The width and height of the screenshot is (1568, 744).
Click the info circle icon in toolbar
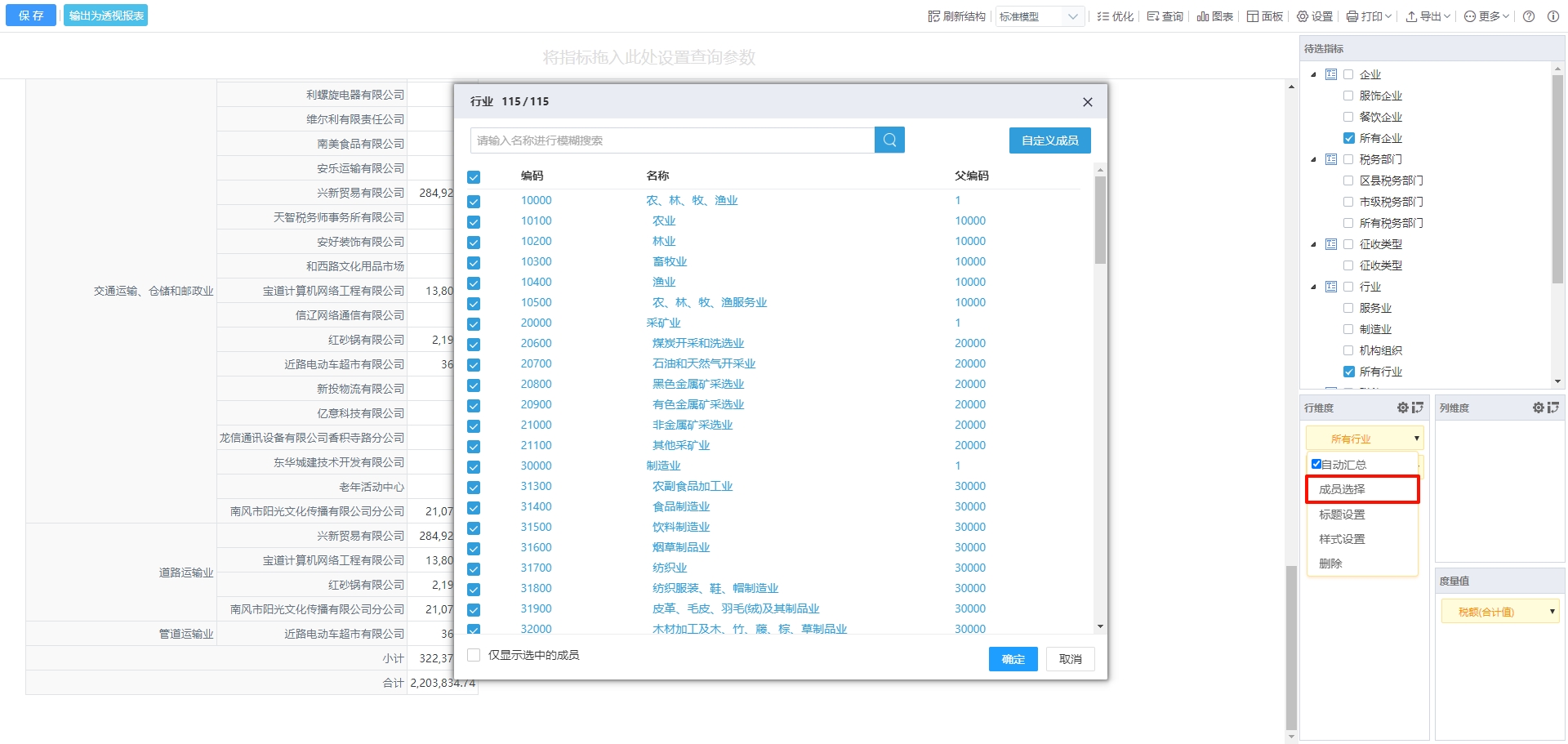click(x=1553, y=16)
